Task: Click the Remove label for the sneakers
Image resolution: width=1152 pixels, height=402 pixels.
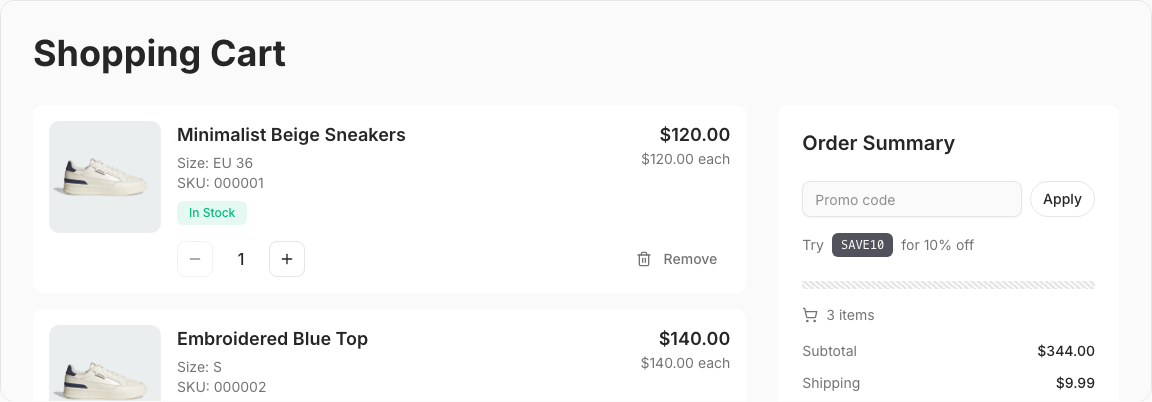Action: (690, 259)
